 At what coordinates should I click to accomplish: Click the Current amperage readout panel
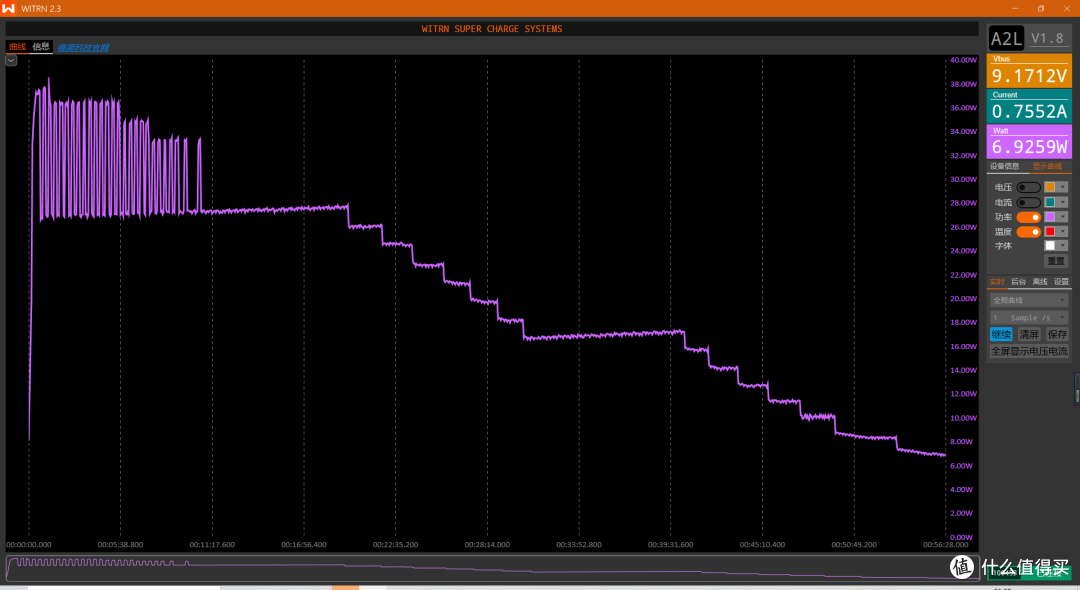point(1029,106)
